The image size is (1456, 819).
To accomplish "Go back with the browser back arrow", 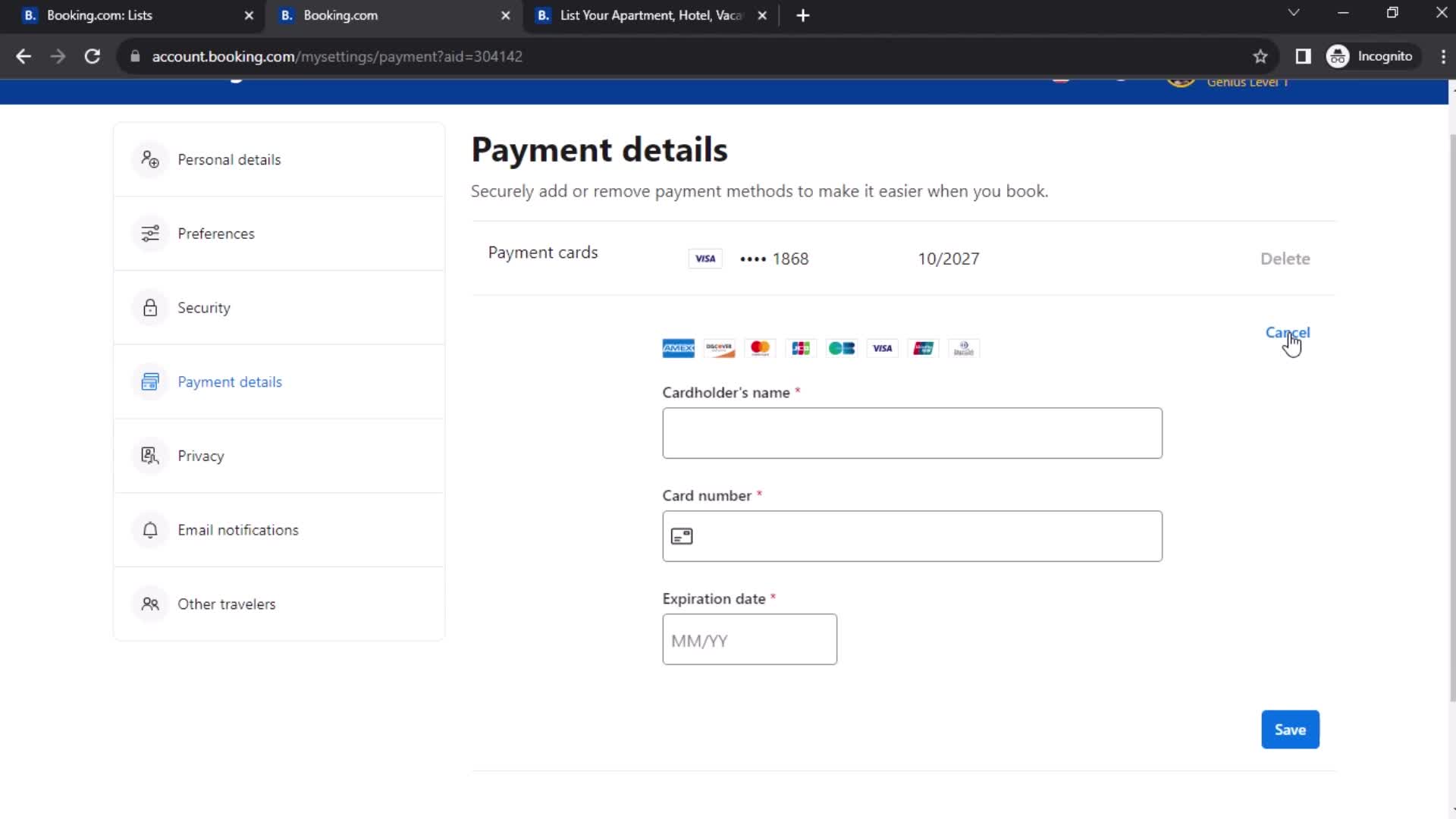I will click(24, 56).
